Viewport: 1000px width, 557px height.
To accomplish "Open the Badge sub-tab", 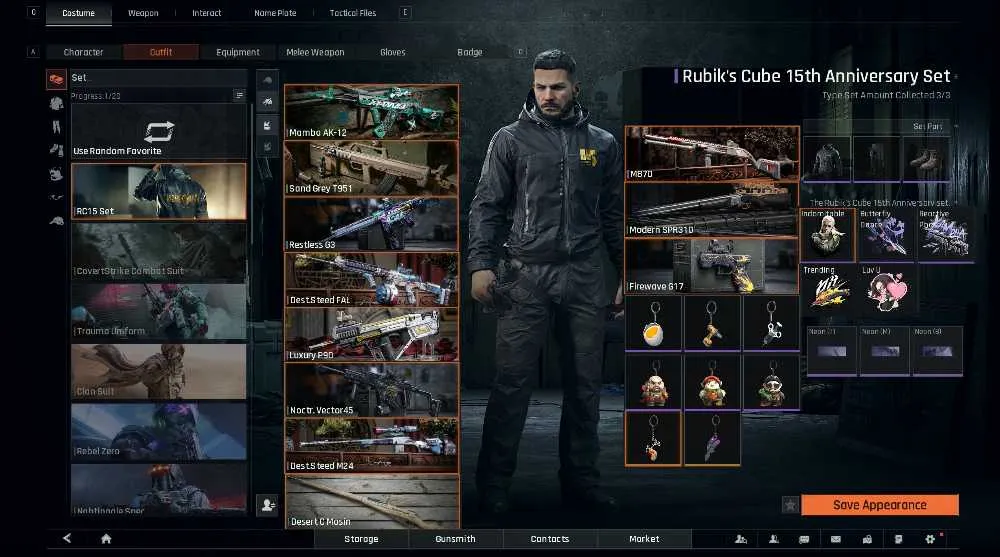I will coord(469,52).
